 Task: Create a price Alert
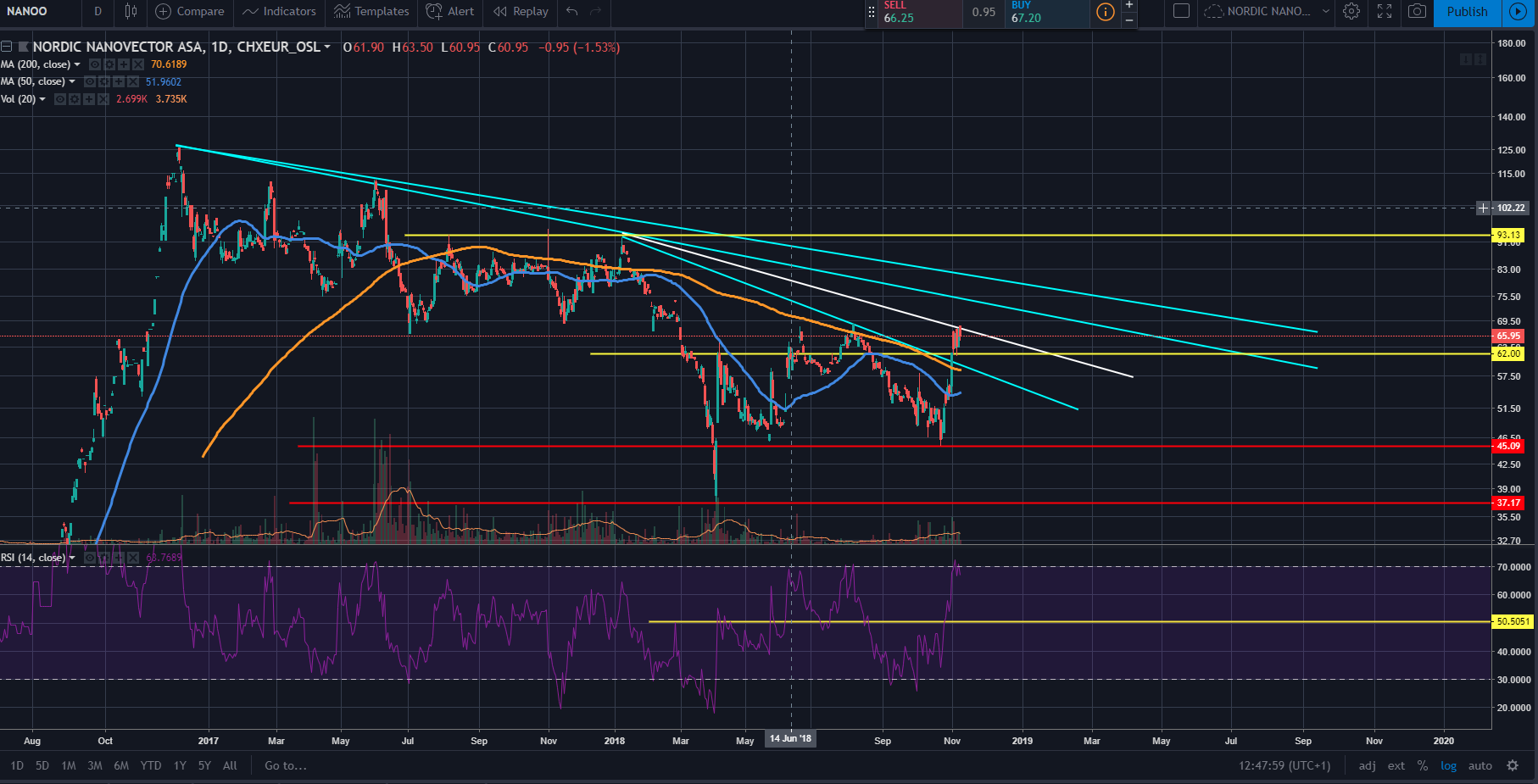point(450,11)
